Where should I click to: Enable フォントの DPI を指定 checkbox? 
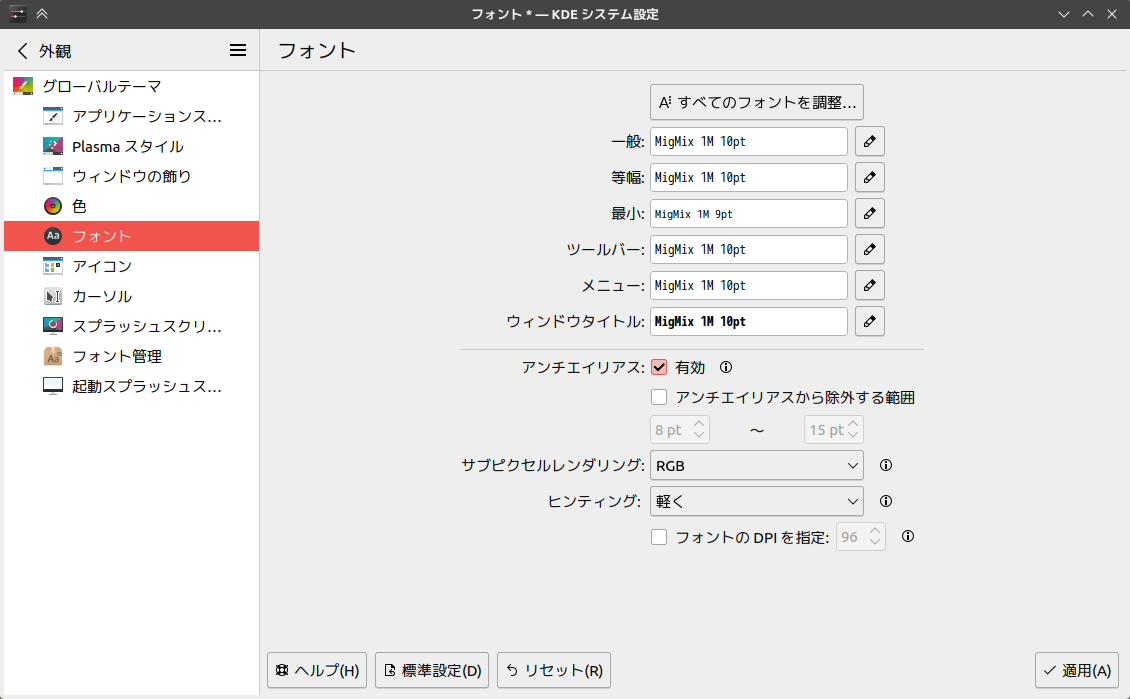click(x=659, y=537)
